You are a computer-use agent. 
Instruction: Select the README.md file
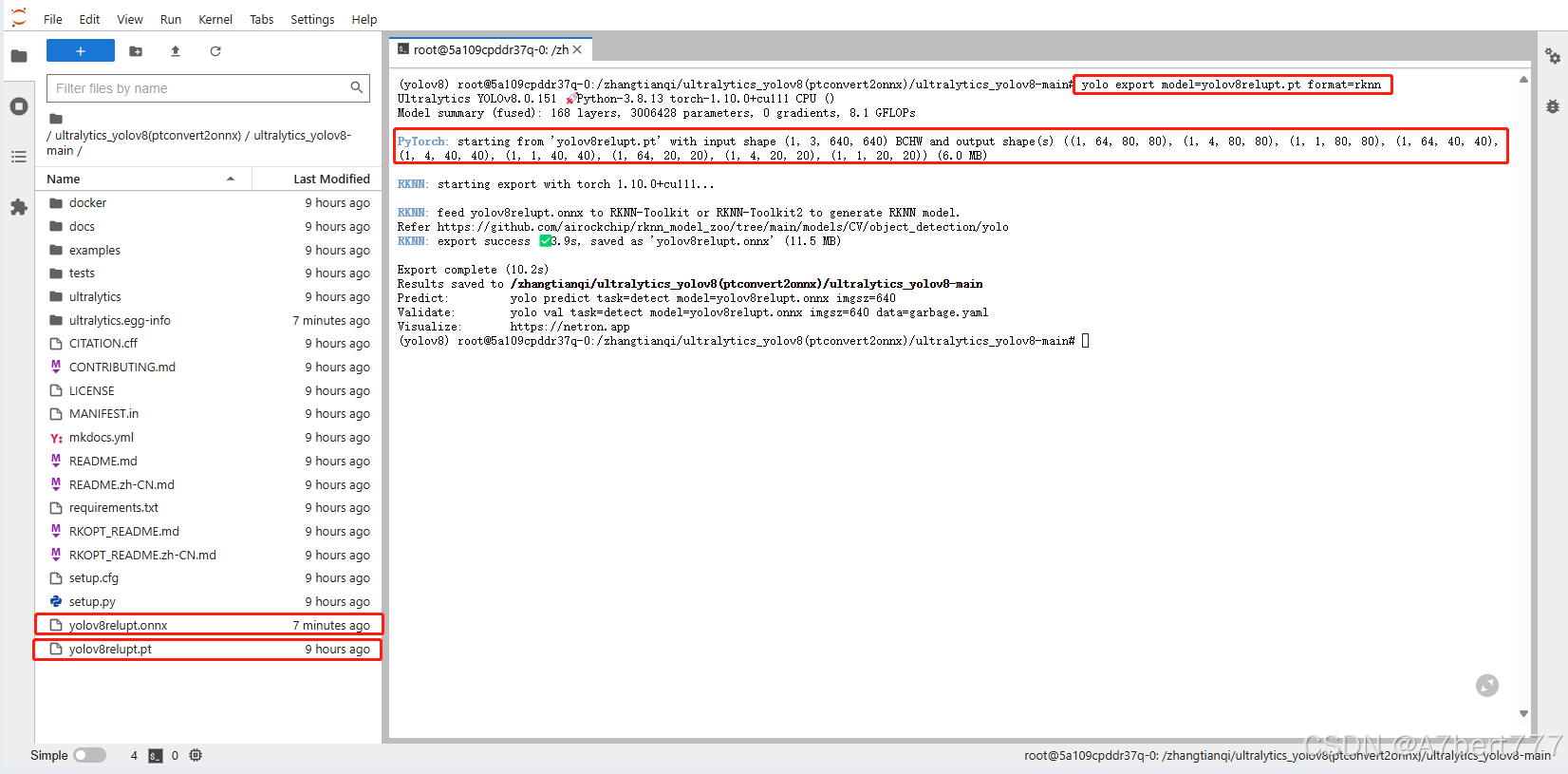pyautogui.click(x=209, y=462)
